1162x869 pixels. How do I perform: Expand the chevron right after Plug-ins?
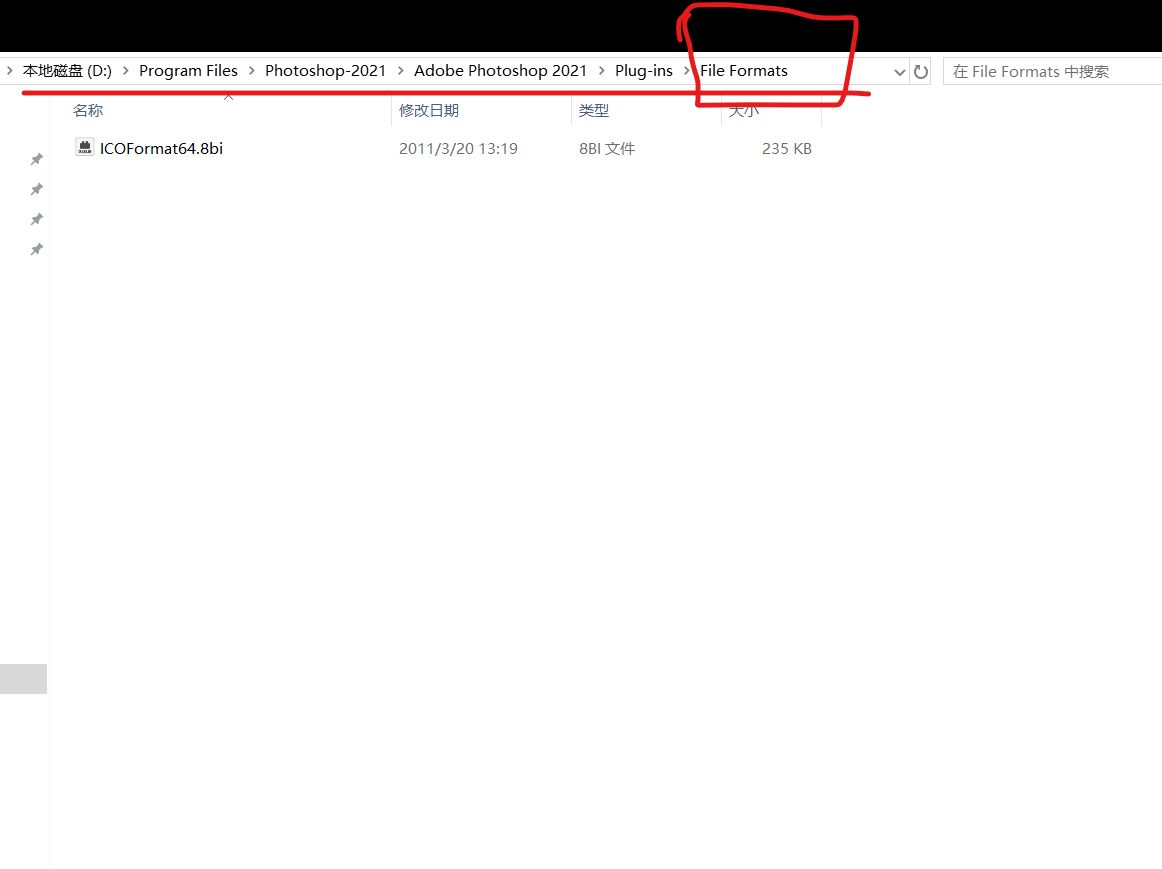click(687, 71)
